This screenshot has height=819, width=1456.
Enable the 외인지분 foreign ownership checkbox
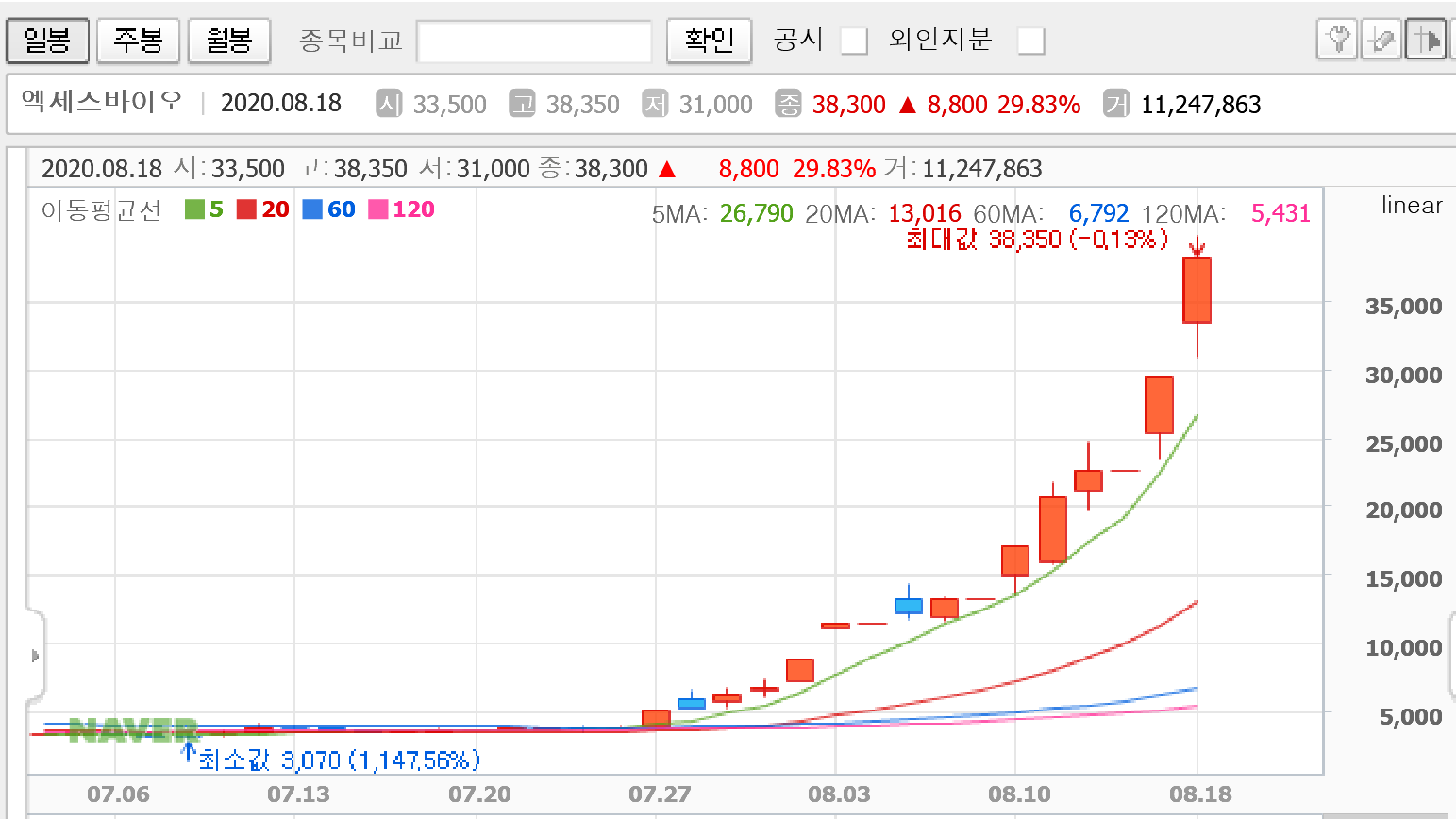[1031, 41]
